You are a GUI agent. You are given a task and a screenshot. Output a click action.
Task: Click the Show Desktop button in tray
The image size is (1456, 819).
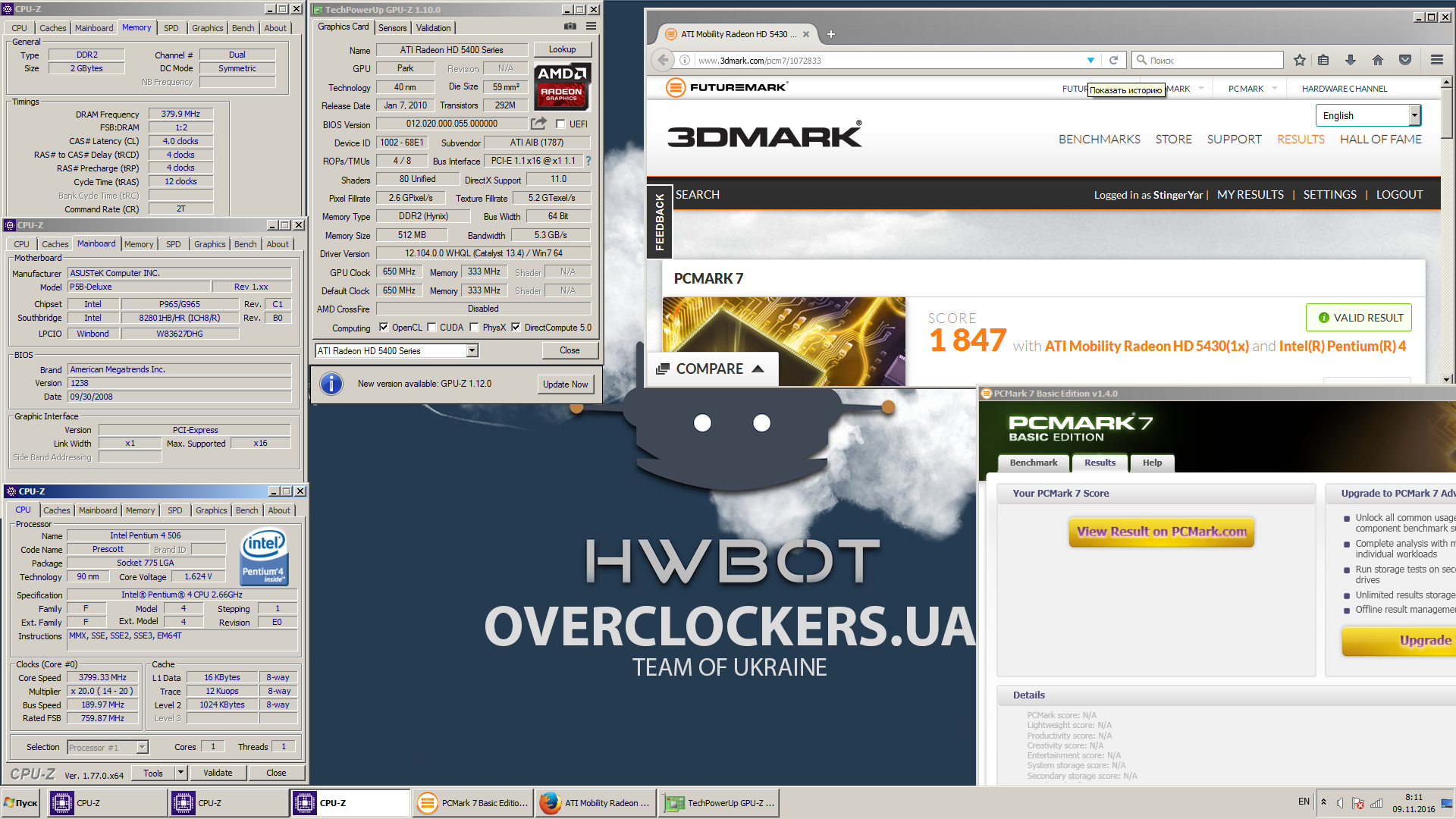click(1447, 802)
